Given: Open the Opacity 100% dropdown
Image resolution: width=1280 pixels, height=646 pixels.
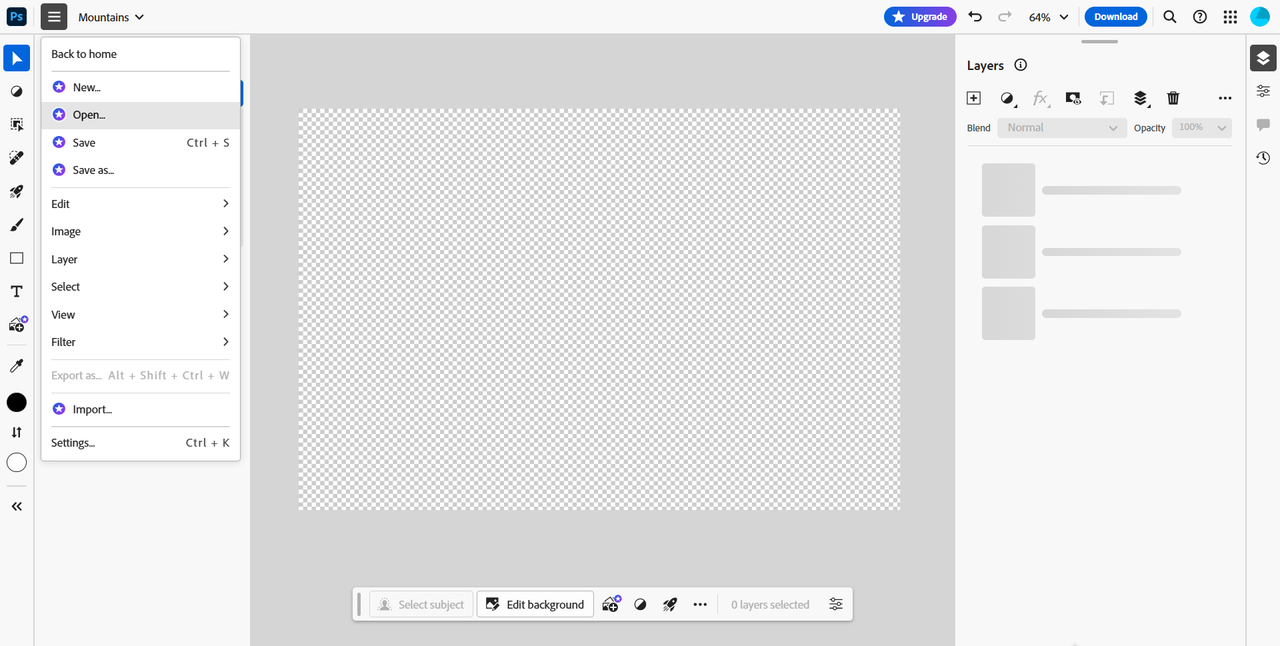Looking at the screenshot, I should tap(1203, 128).
